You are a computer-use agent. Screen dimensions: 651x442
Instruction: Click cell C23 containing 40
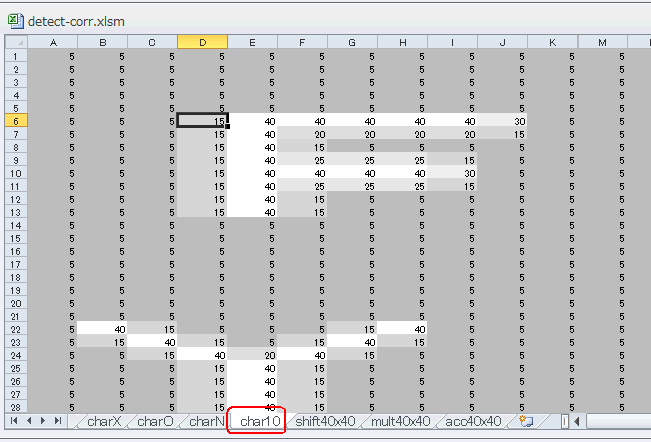pos(152,342)
